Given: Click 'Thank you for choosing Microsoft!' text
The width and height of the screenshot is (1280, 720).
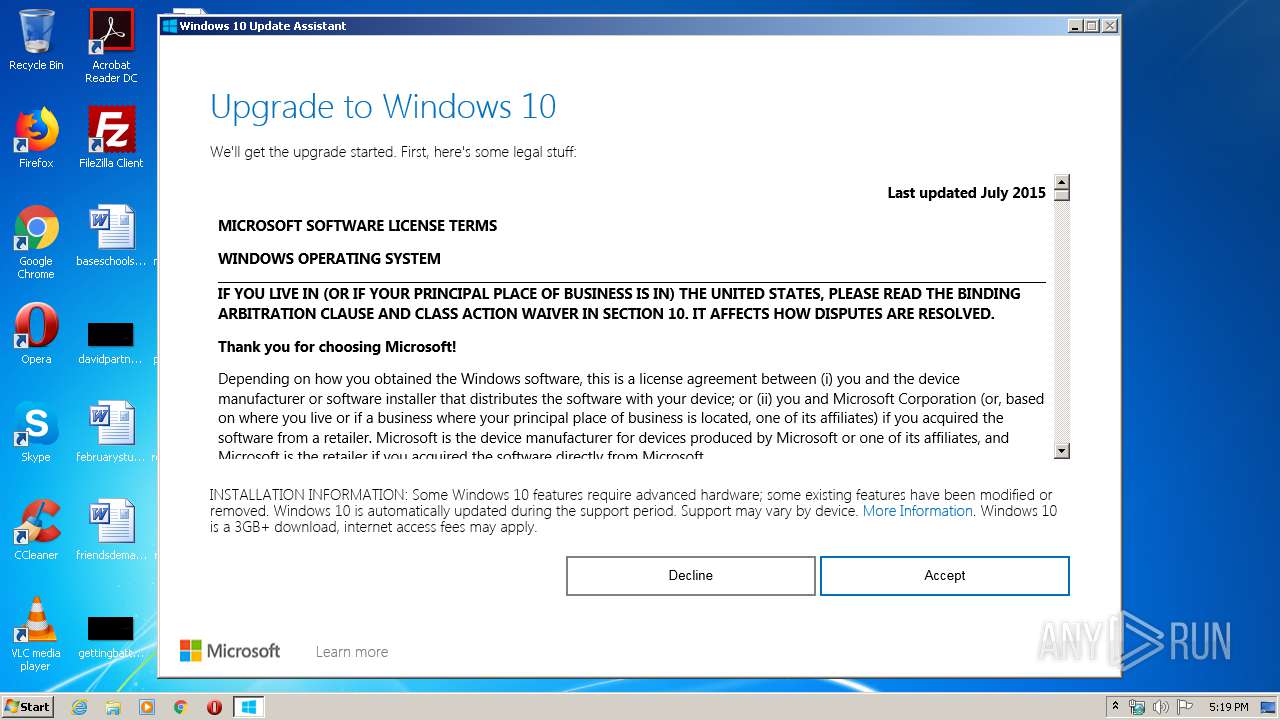Looking at the screenshot, I should tap(337, 347).
